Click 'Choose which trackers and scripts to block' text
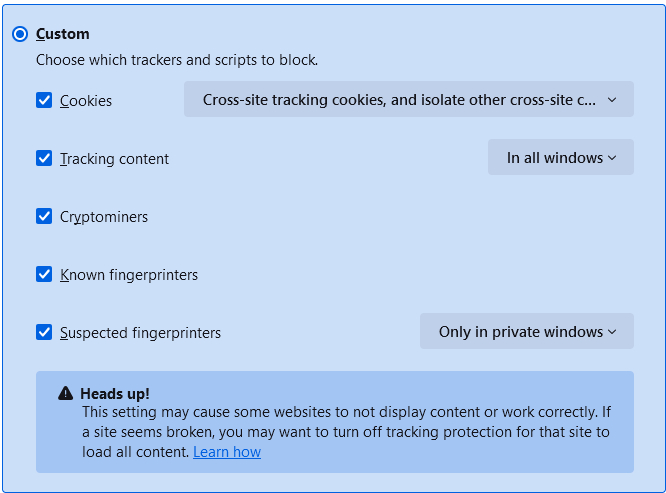 (177, 60)
